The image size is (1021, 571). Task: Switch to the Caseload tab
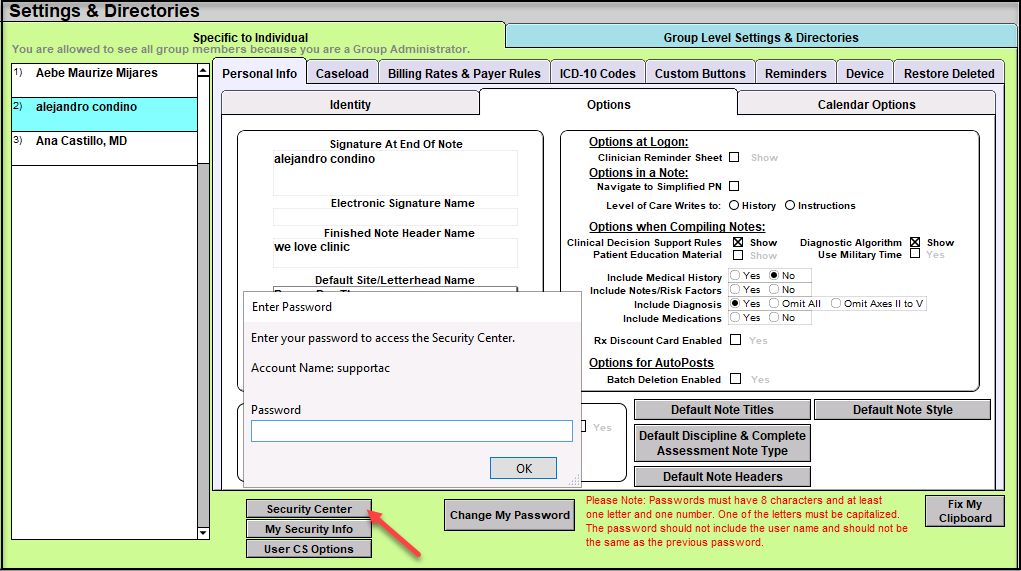(342, 73)
